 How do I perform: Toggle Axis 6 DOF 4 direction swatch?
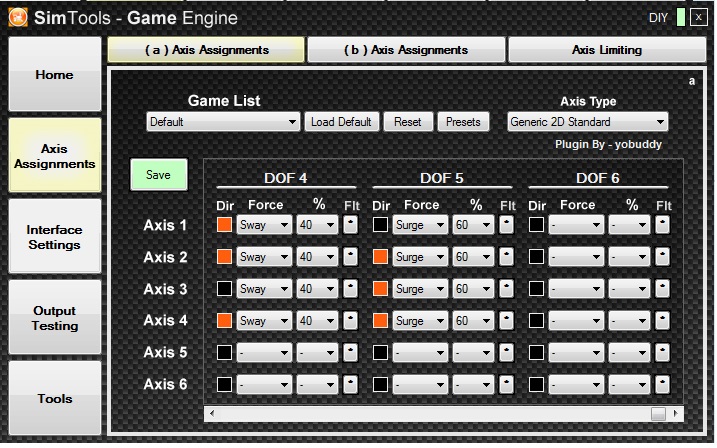[224, 384]
